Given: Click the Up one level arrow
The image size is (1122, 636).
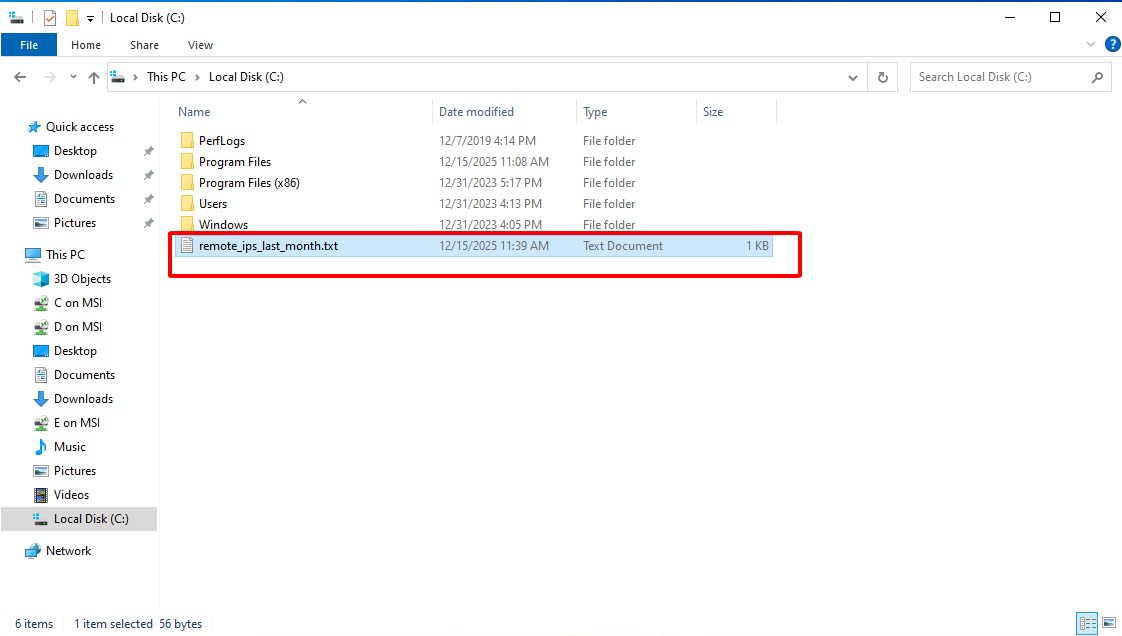Looking at the screenshot, I should coord(94,77).
